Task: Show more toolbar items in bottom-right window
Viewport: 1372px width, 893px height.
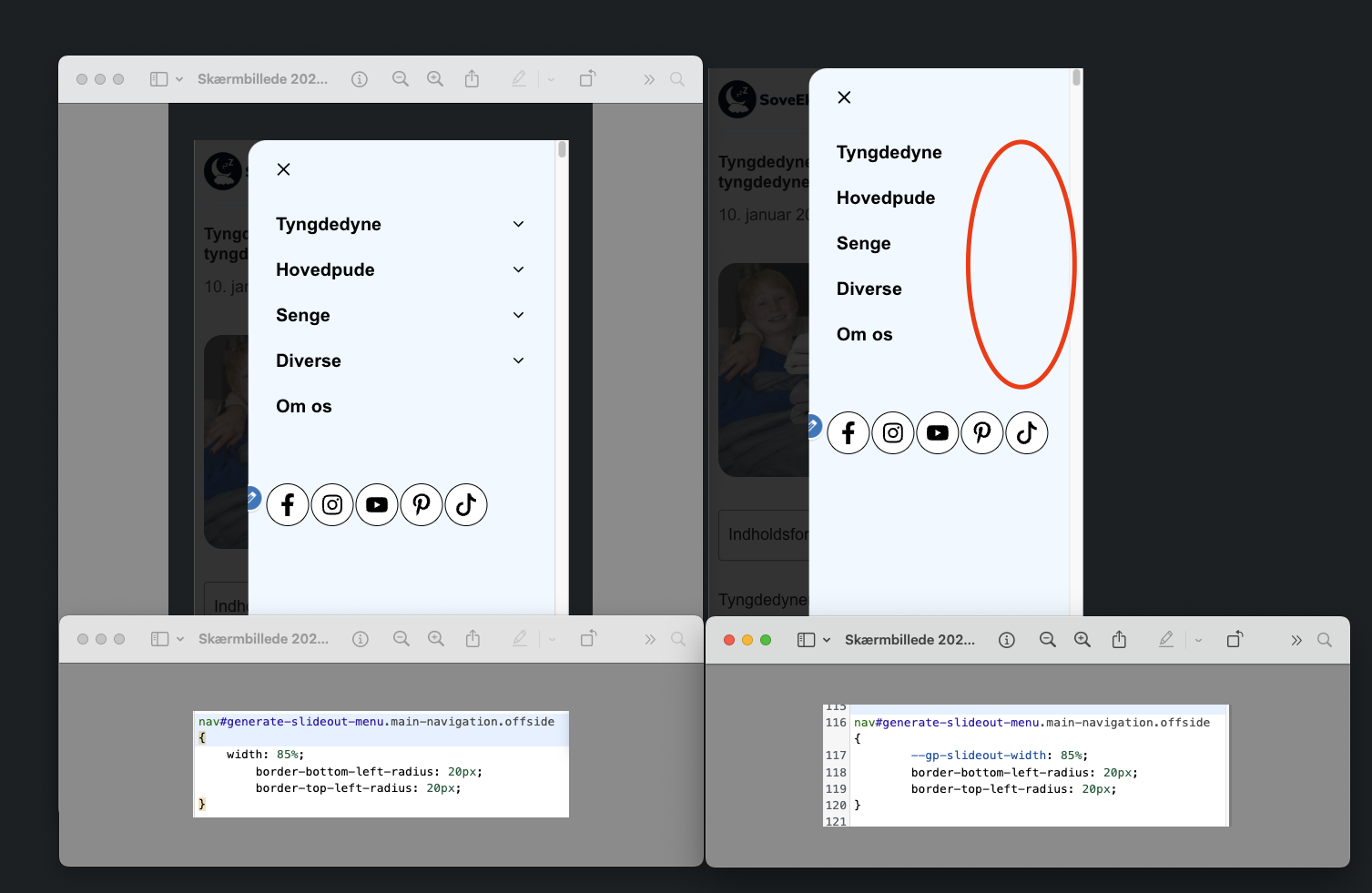Action: [x=1296, y=640]
